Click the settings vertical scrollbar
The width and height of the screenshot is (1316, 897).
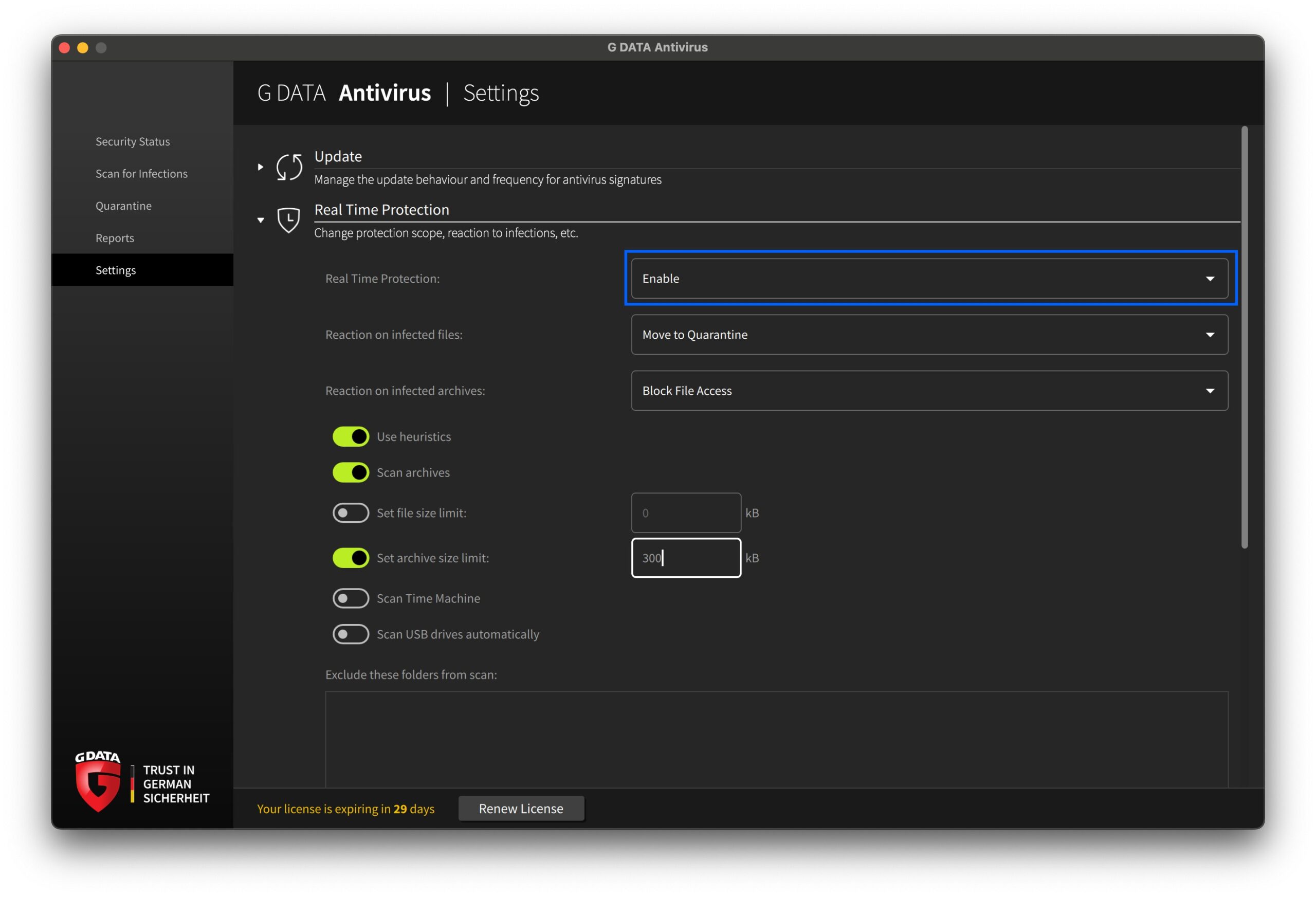pyautogui.click(x=1245, y=337)
